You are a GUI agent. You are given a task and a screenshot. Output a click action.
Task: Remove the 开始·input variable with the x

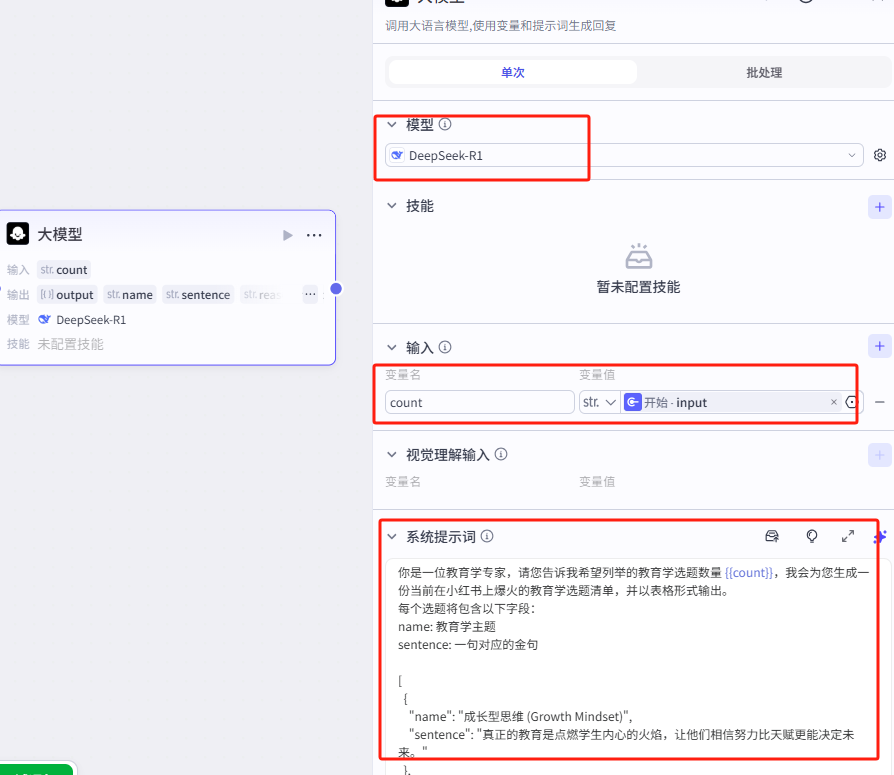click(x=834, y=402)
